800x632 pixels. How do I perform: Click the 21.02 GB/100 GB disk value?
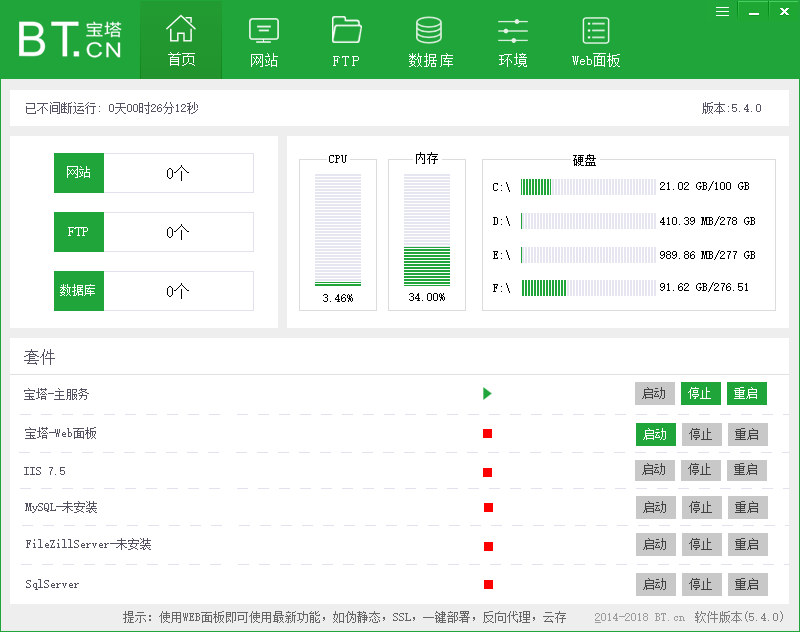(704, 186)
